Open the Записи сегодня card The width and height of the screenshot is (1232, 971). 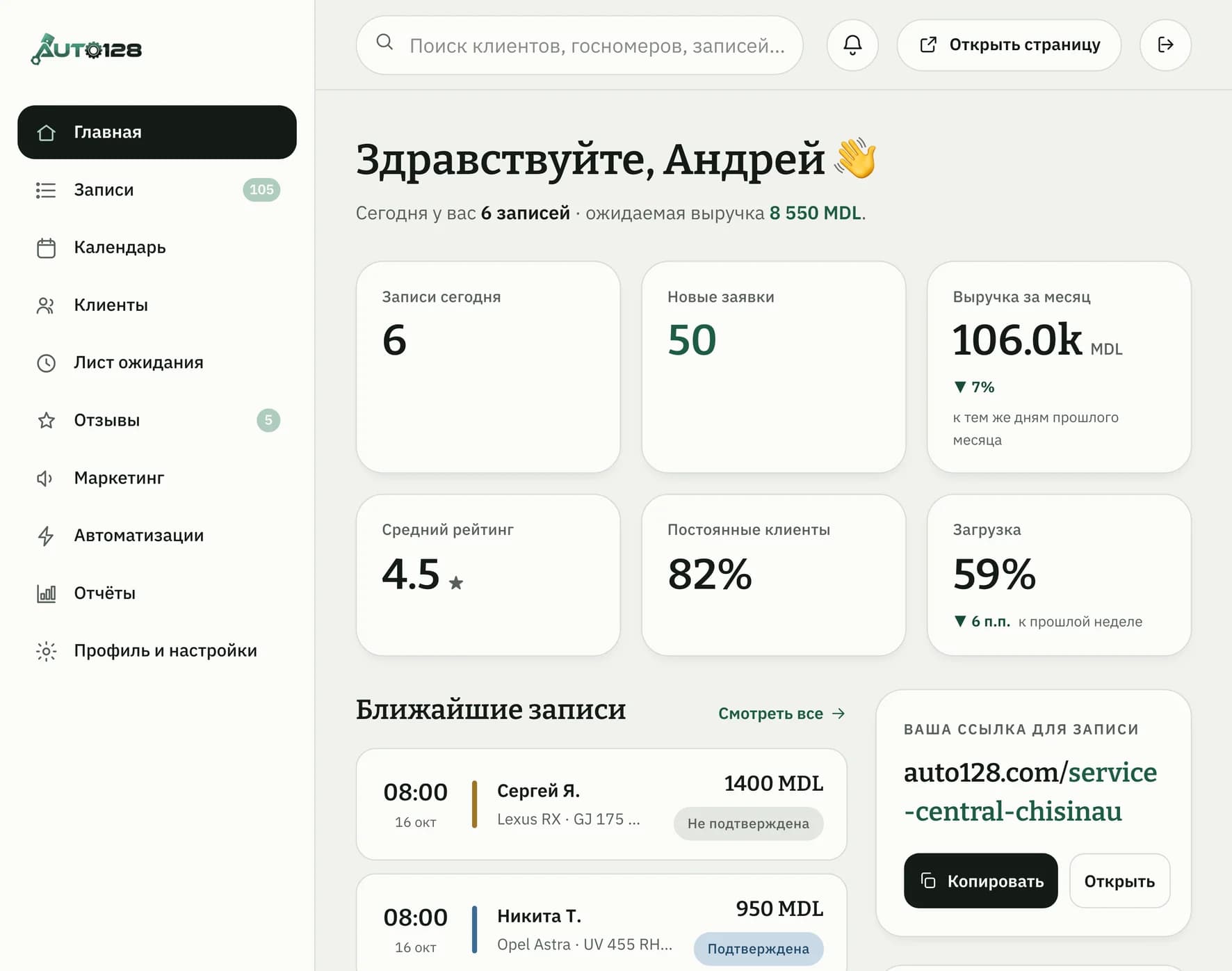(x=488, y=367)
